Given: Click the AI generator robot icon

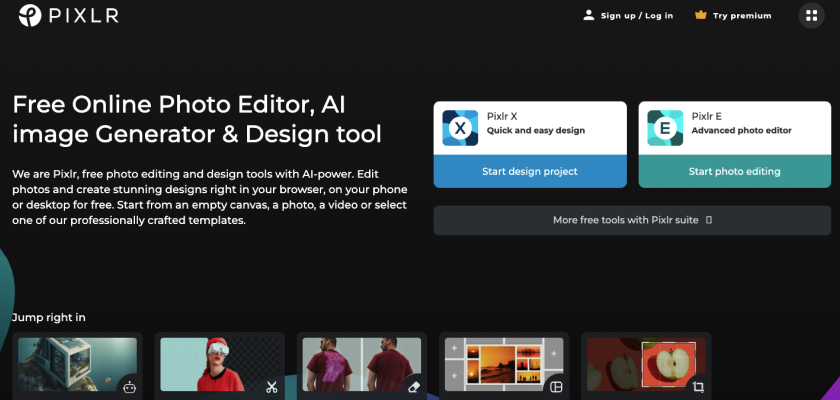Looking at the screenshot, I should point(129,387).
